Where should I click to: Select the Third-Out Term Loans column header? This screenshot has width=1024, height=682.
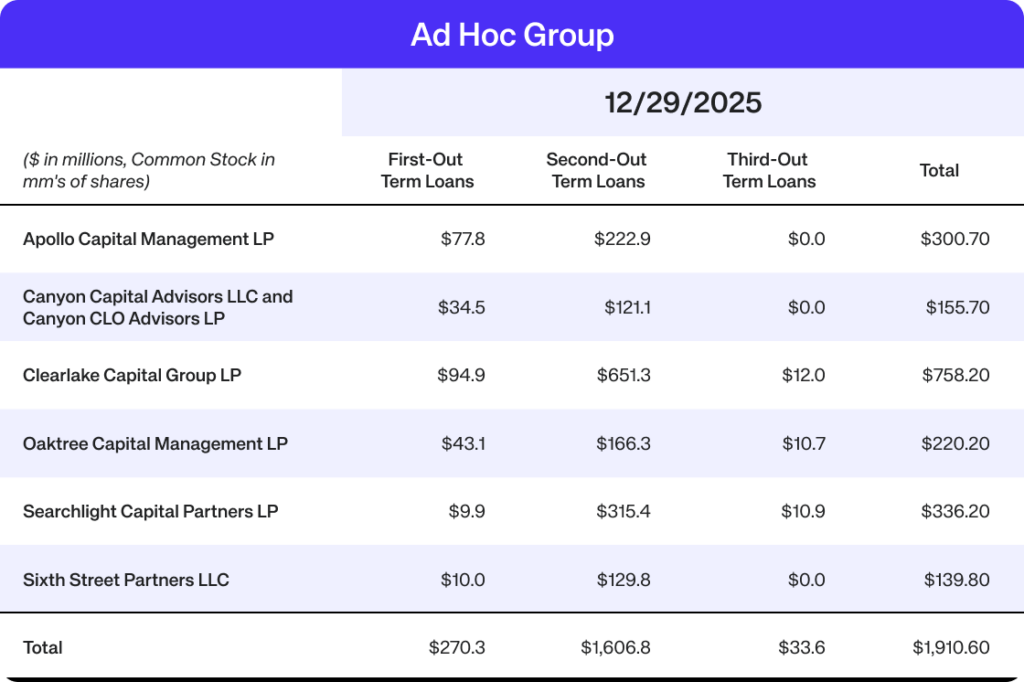coord(769,170)
